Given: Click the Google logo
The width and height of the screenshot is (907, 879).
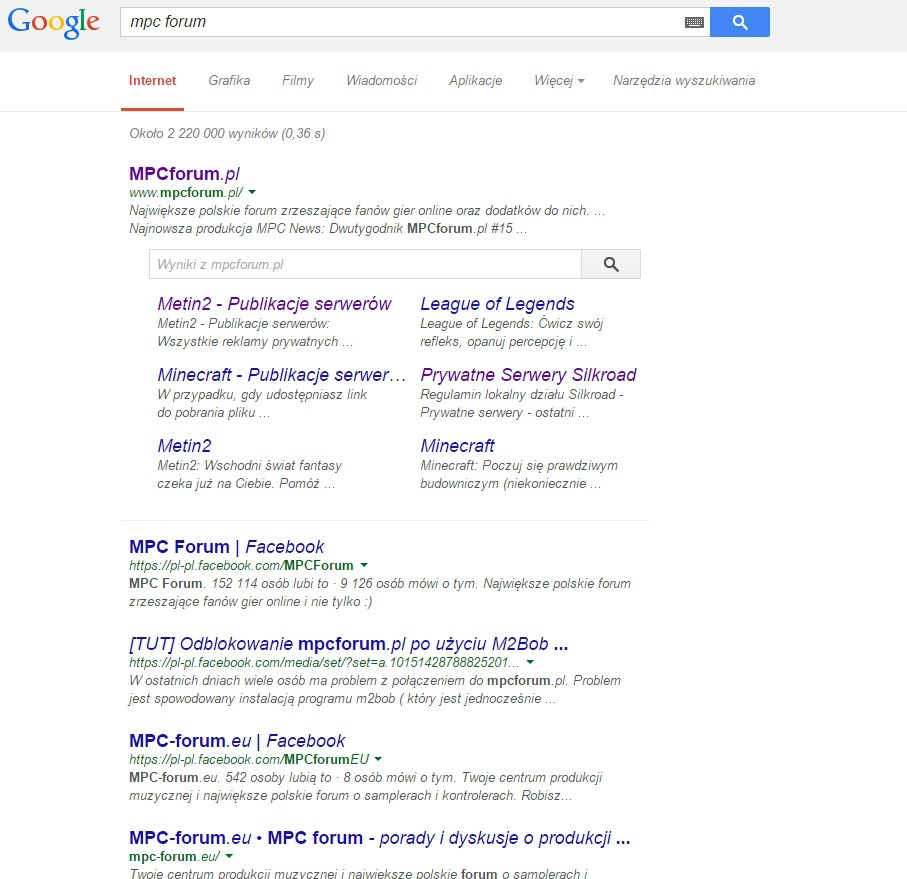Looking at the screenshot, I should 53,22.
